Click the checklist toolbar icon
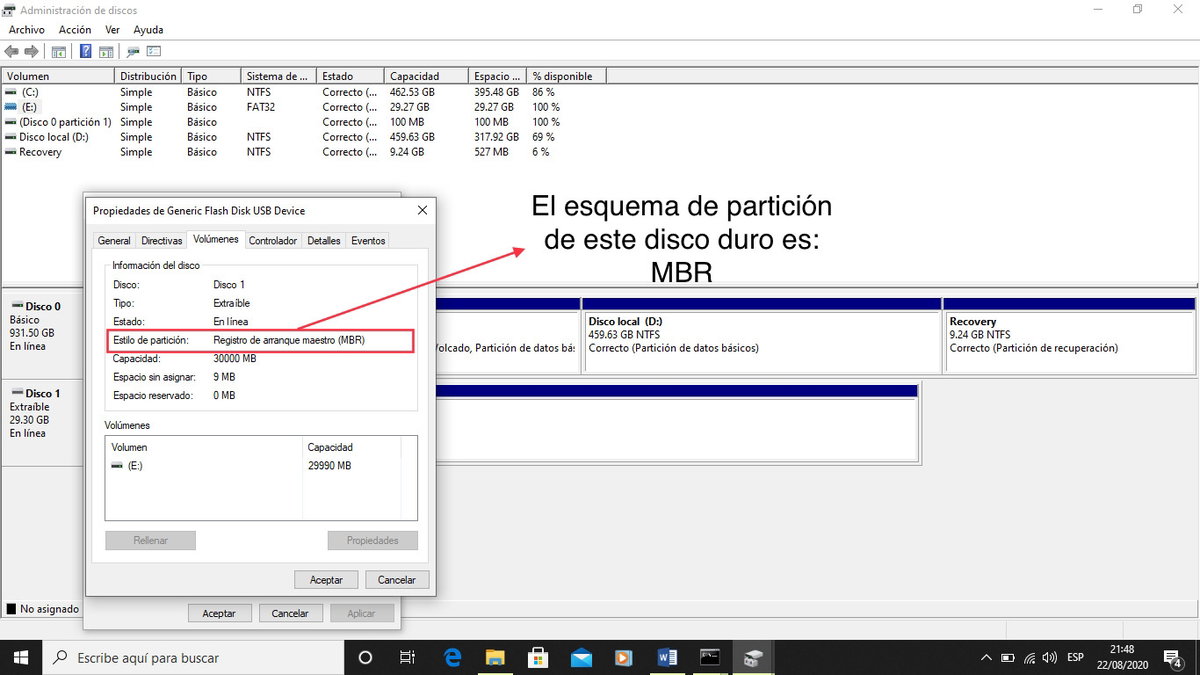The height and width of the screenshot is (675, 1200). tap(154, 51)
